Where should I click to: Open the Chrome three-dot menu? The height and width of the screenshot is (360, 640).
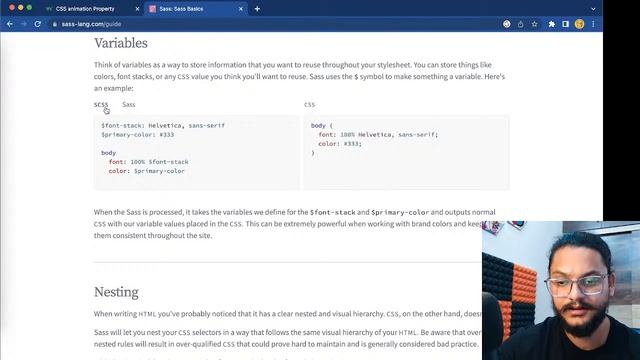pos(593,24)
